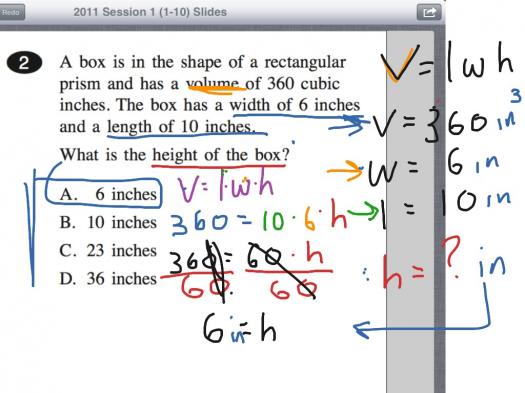The height and width of the screenshot is (393, 525).
Task: Click the orange arrow pointing to W
Action: pyautogui.click(x=345, y=171)
